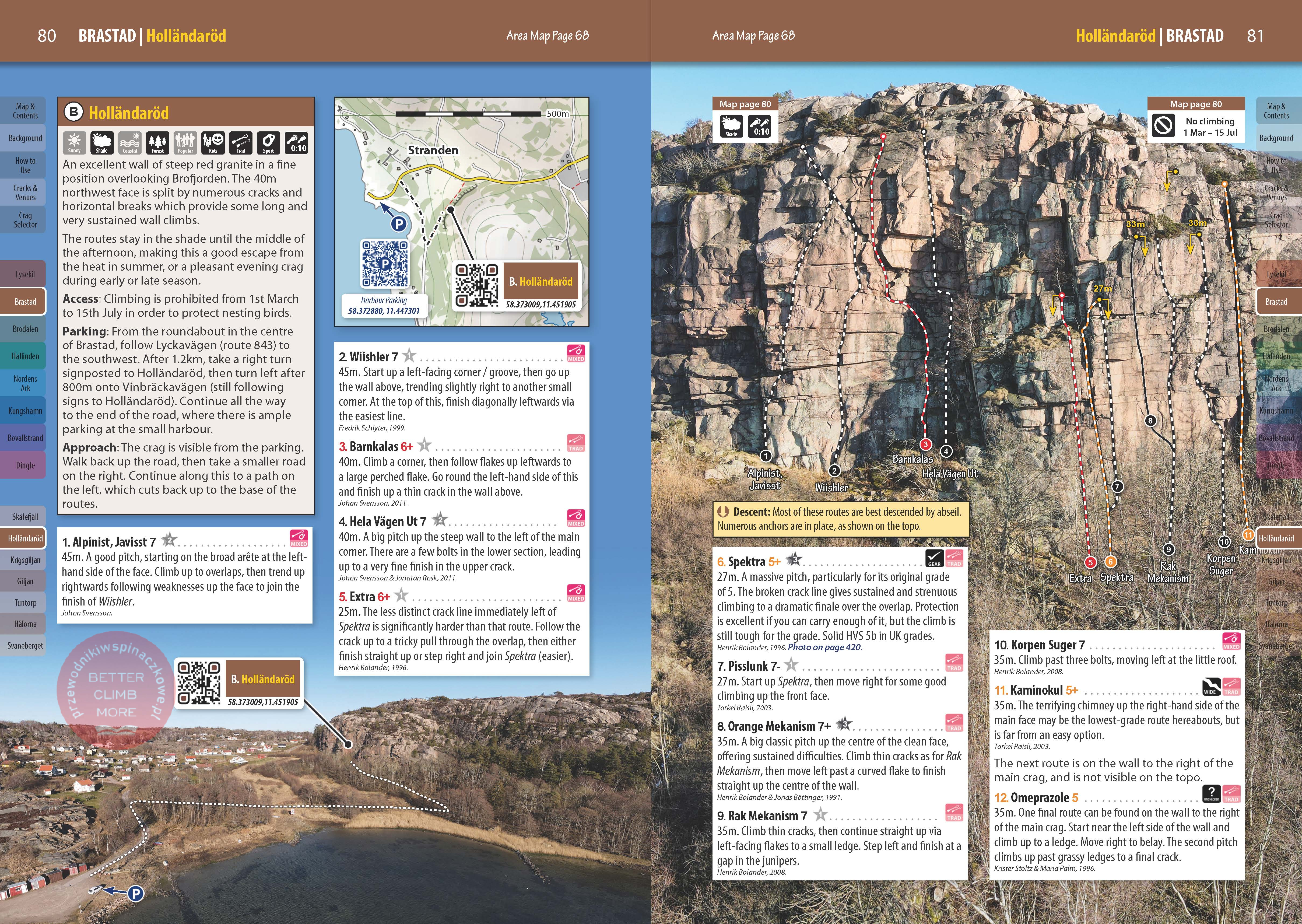Click the Coastal waves icon

(x=130, y=143)
